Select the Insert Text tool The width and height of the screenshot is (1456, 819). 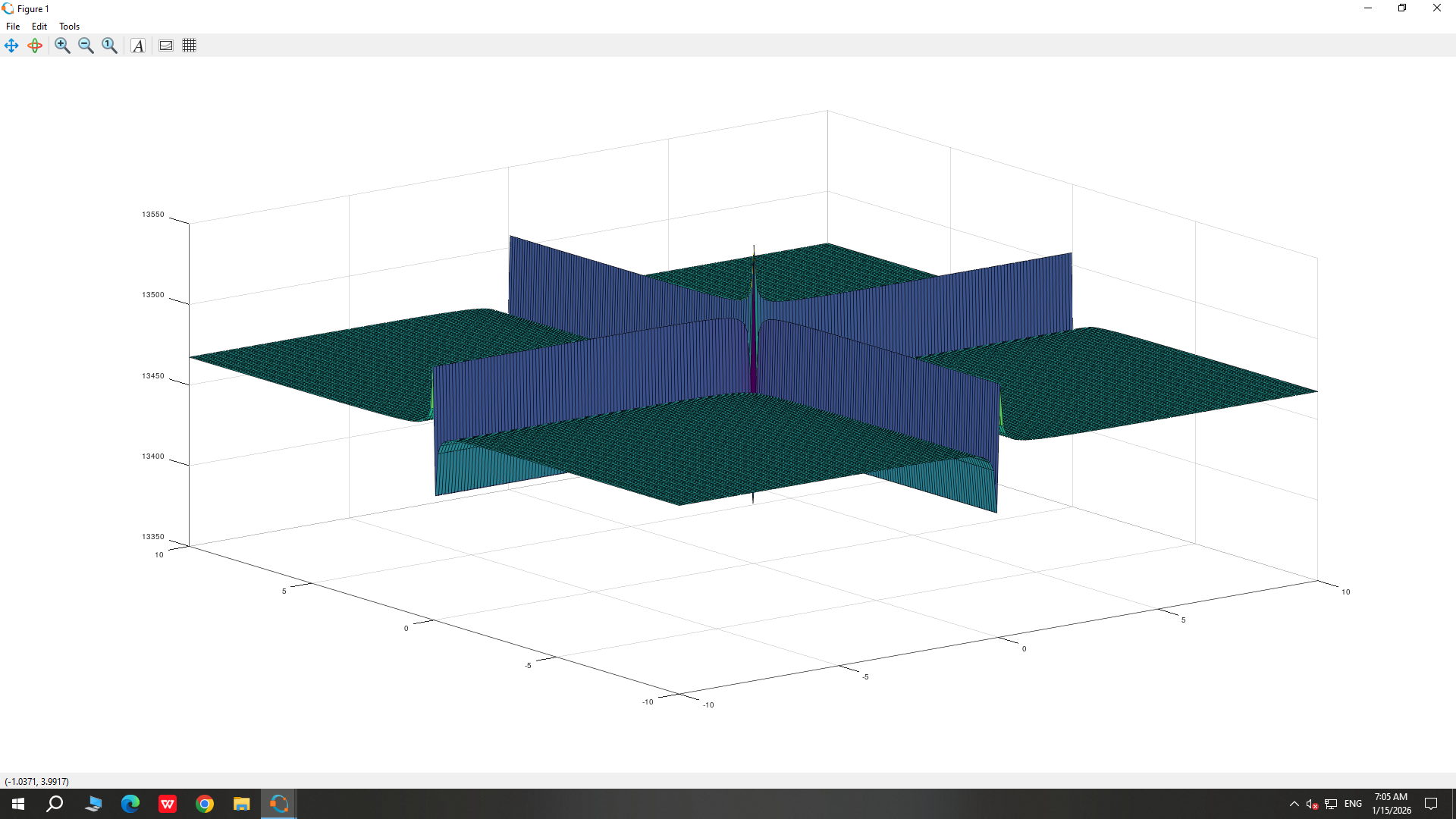click(x=138, y=45)
